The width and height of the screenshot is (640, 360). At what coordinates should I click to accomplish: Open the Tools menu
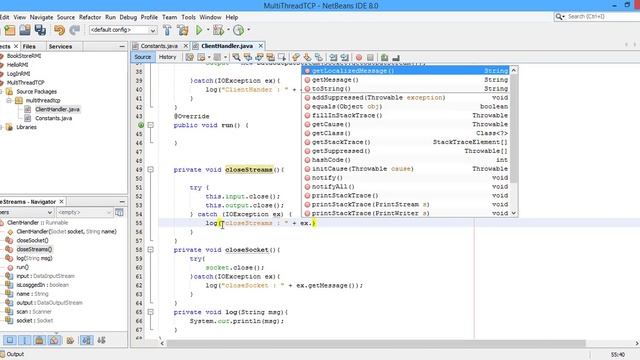pyautogui.click(x=188, y=17)
